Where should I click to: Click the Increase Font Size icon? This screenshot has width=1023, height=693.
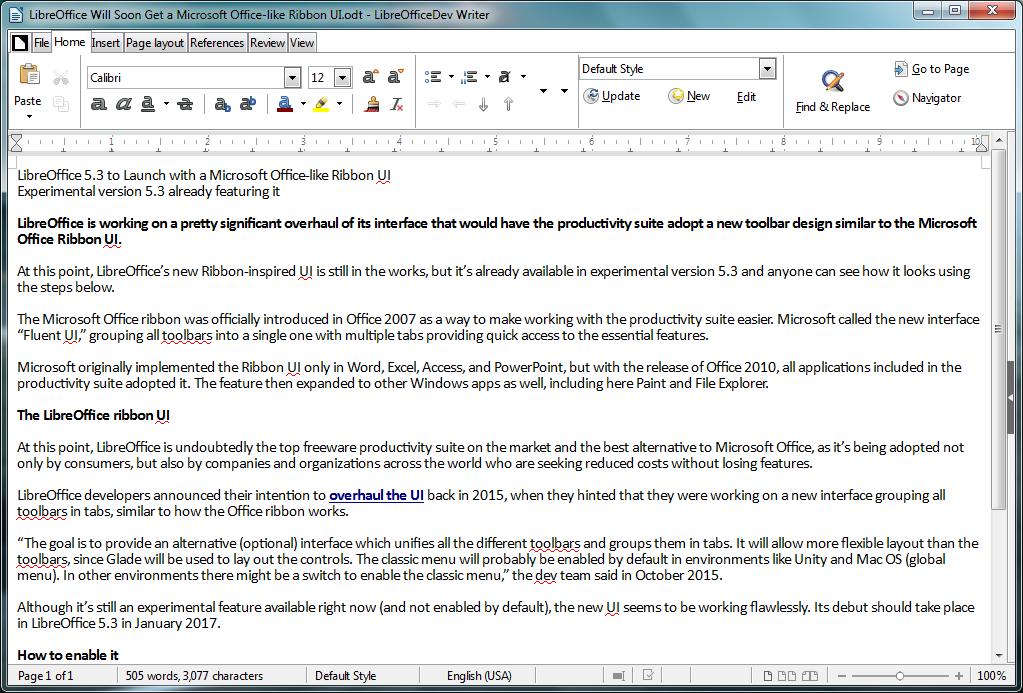(370, 76)
